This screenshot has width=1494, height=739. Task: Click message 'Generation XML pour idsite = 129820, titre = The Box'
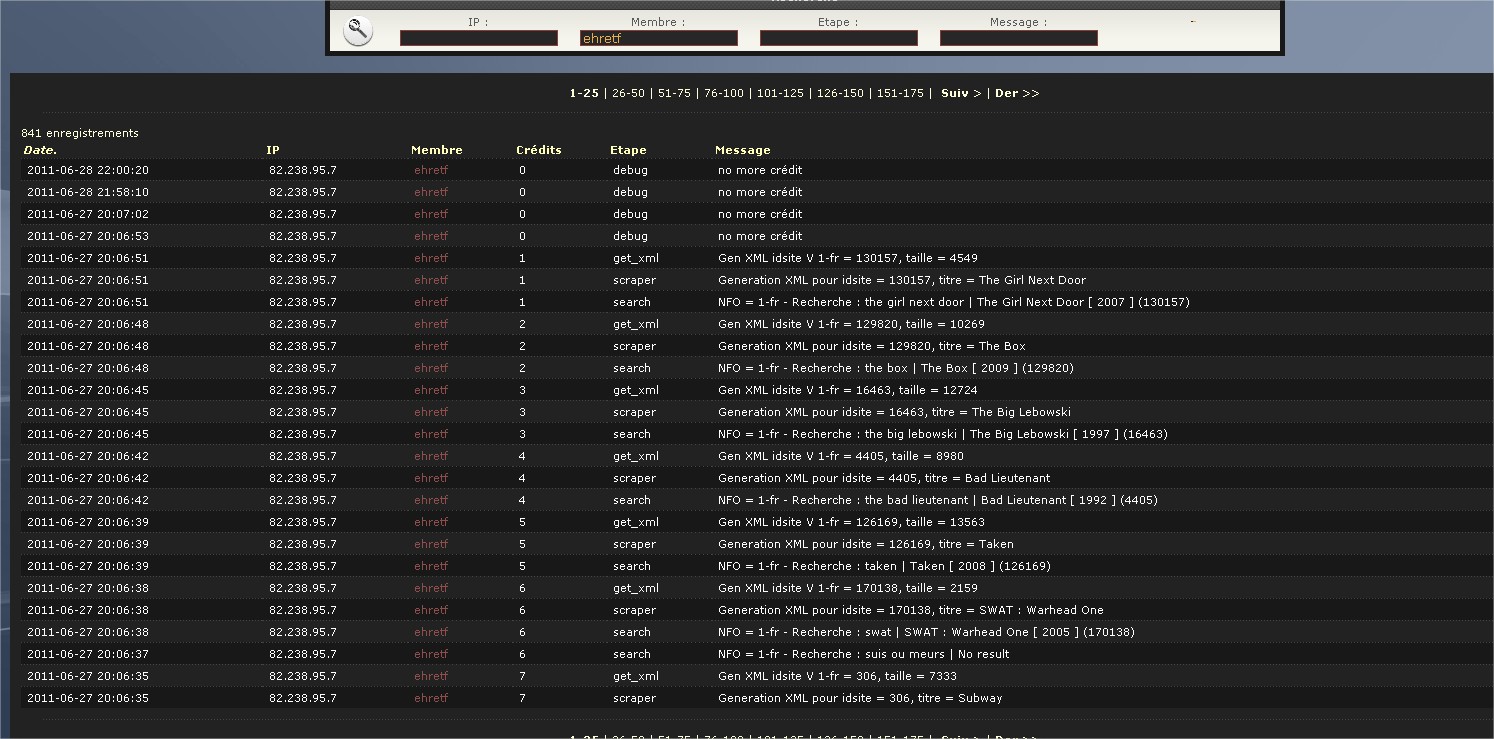tap(872, 346)
